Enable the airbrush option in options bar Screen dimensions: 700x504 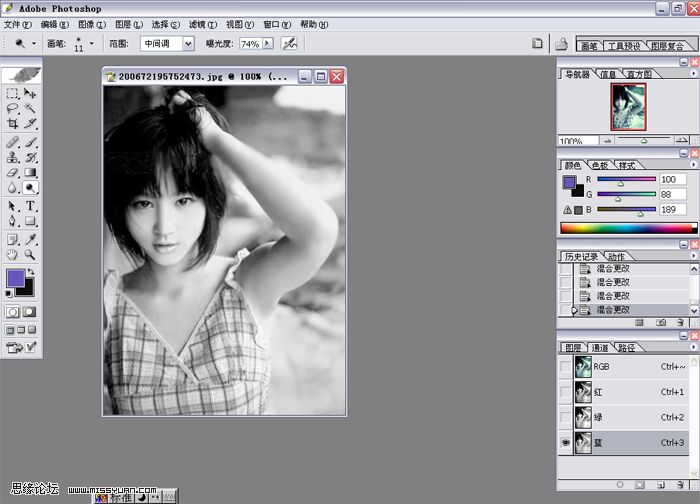[x=289, y=44]
